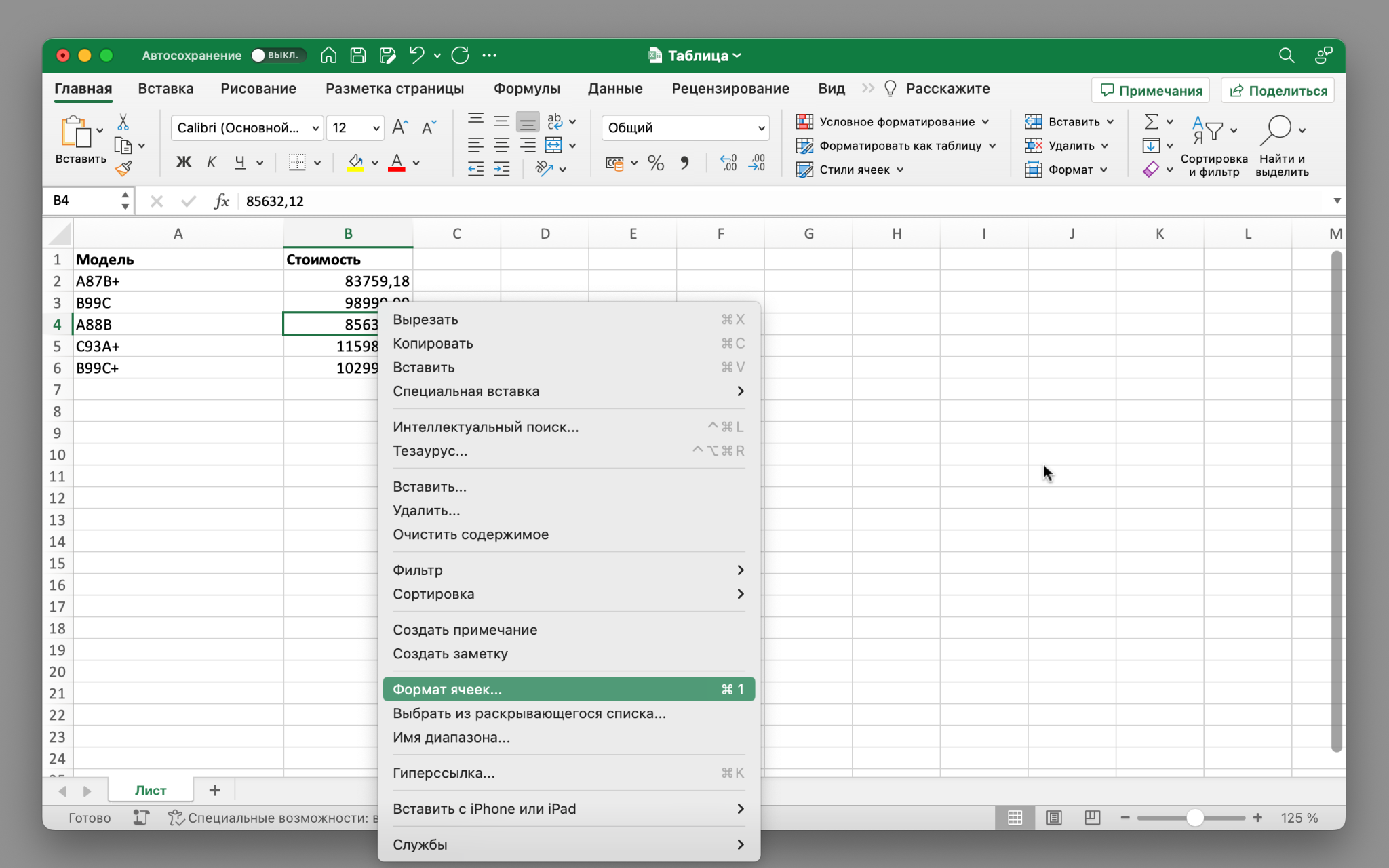This screenshot has width=1389, height=868.
Task: Toggle bold Ж formatting
Action: [x=183, y=162]
